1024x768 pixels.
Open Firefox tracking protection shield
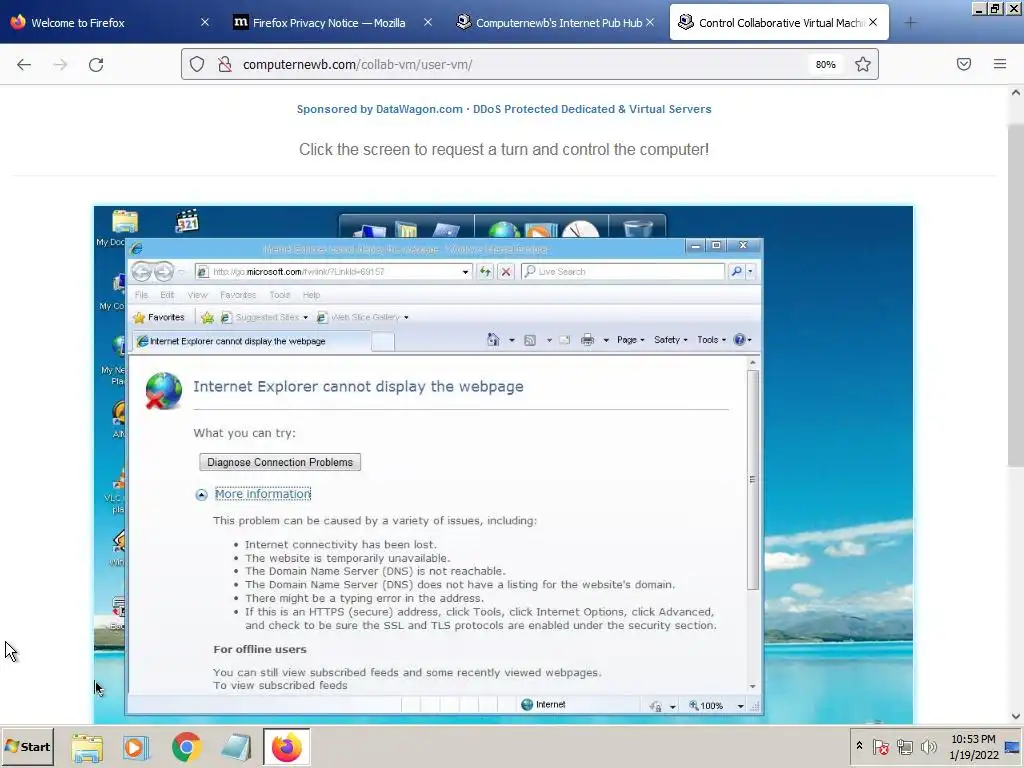[197, 64]
